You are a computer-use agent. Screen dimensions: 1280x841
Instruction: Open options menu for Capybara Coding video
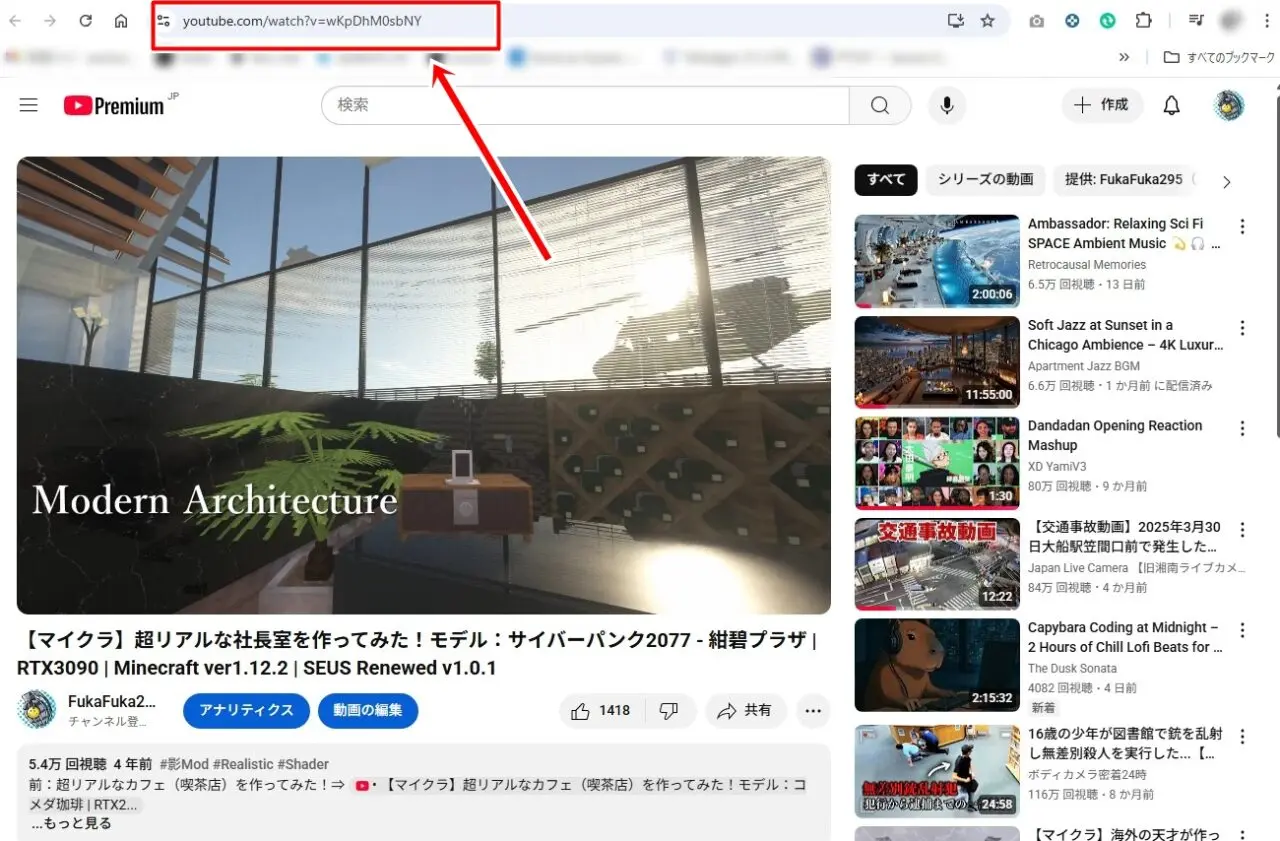point(1243,630)
